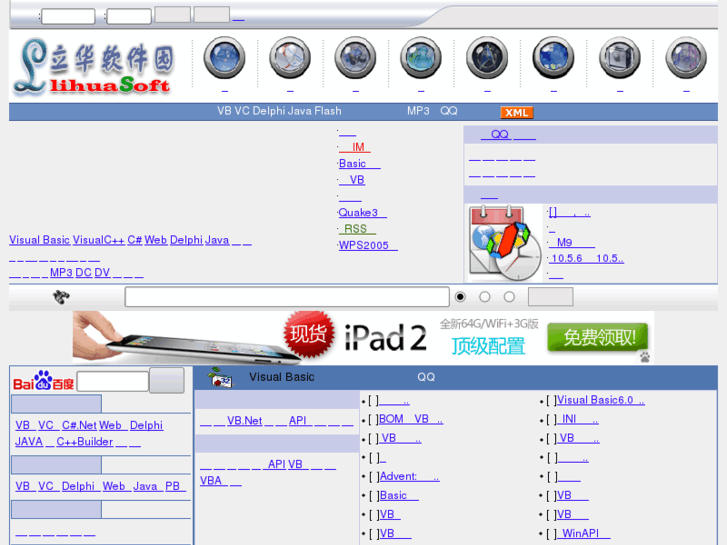The width and height of the screenshot is (727, 545).
Task: Open the C# category link
Action: (x=134, y=240)
